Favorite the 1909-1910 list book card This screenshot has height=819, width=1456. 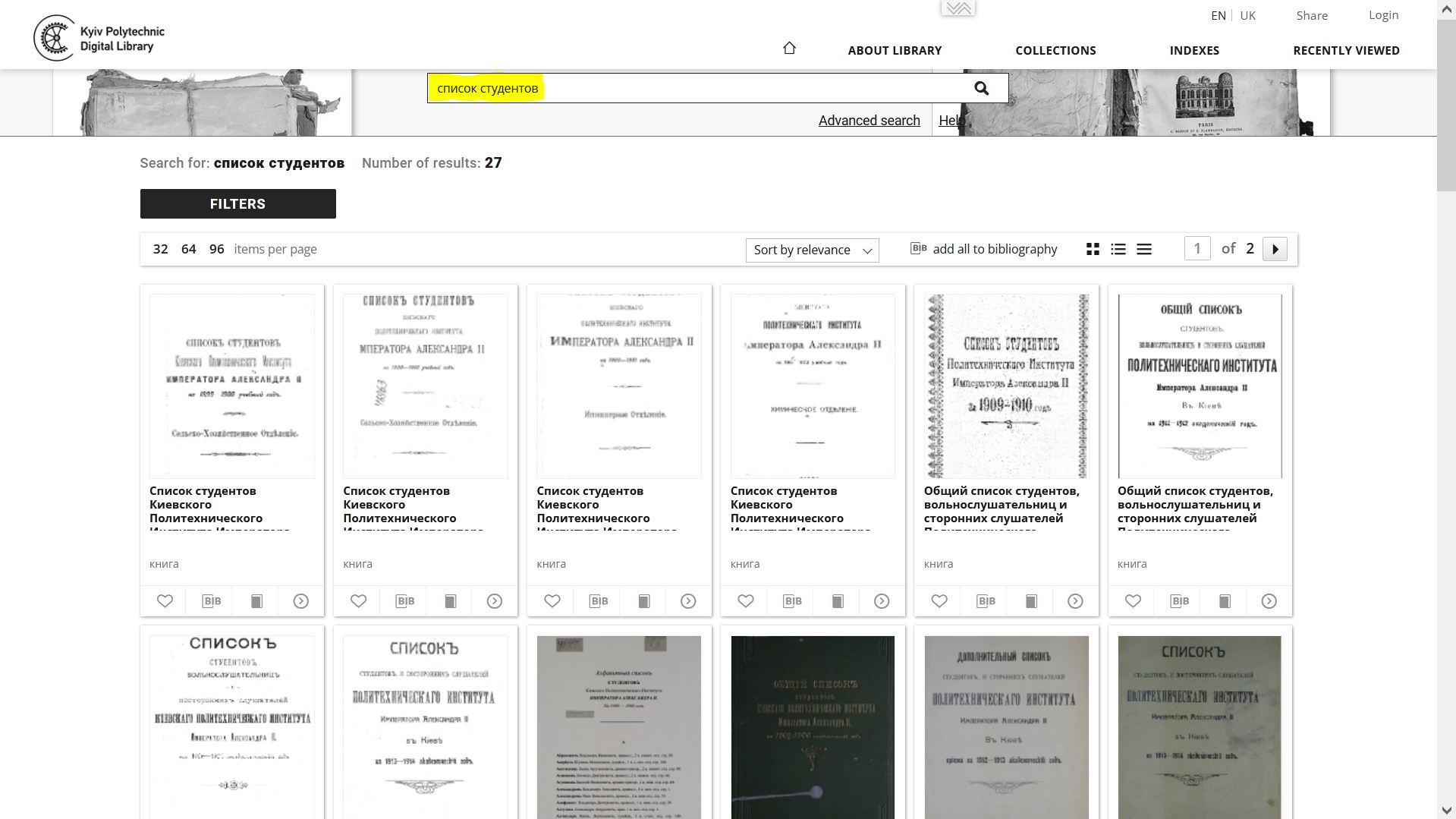coord(939,601)
